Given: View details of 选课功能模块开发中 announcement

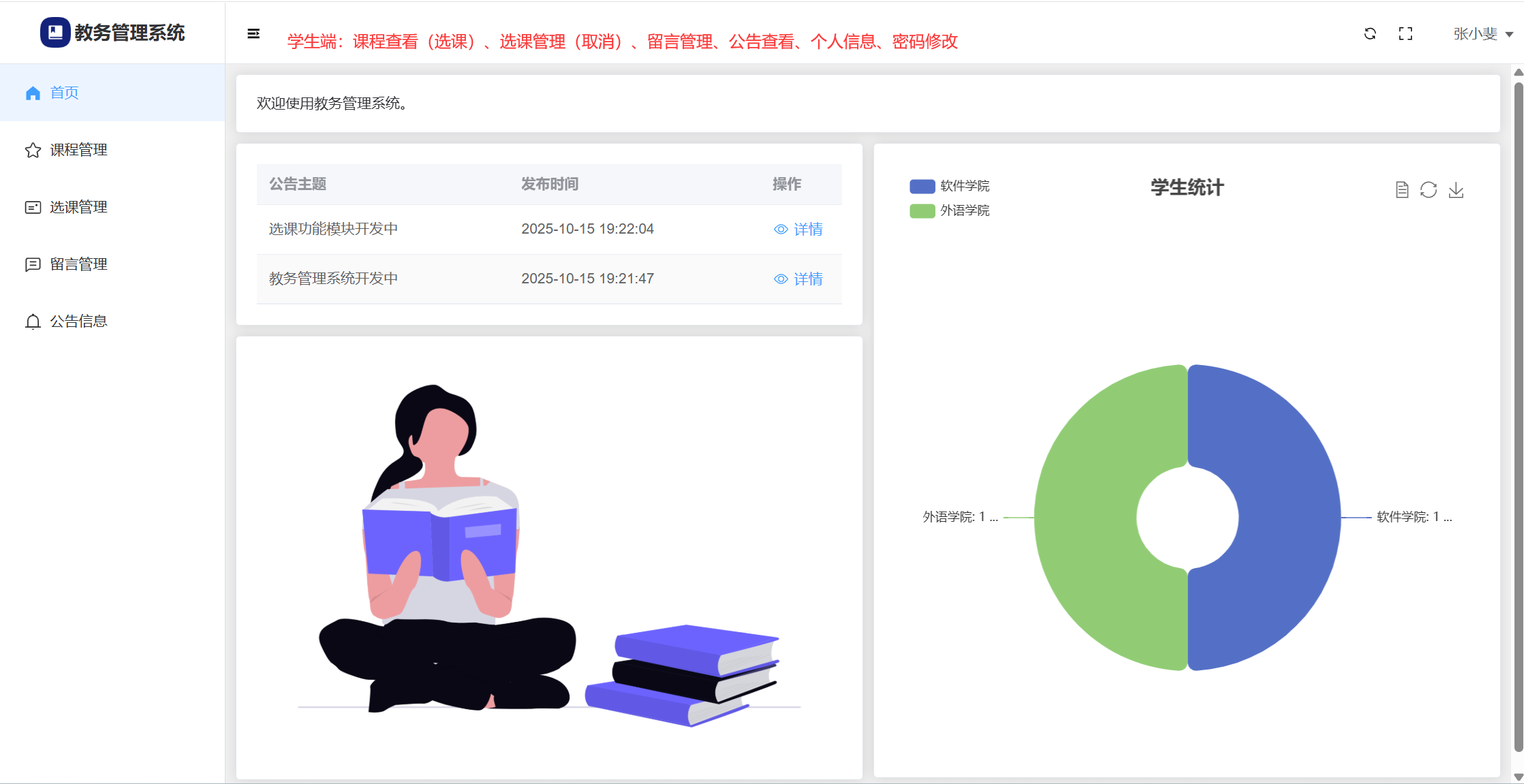Looking at the screenshot, I should [798, 230].
